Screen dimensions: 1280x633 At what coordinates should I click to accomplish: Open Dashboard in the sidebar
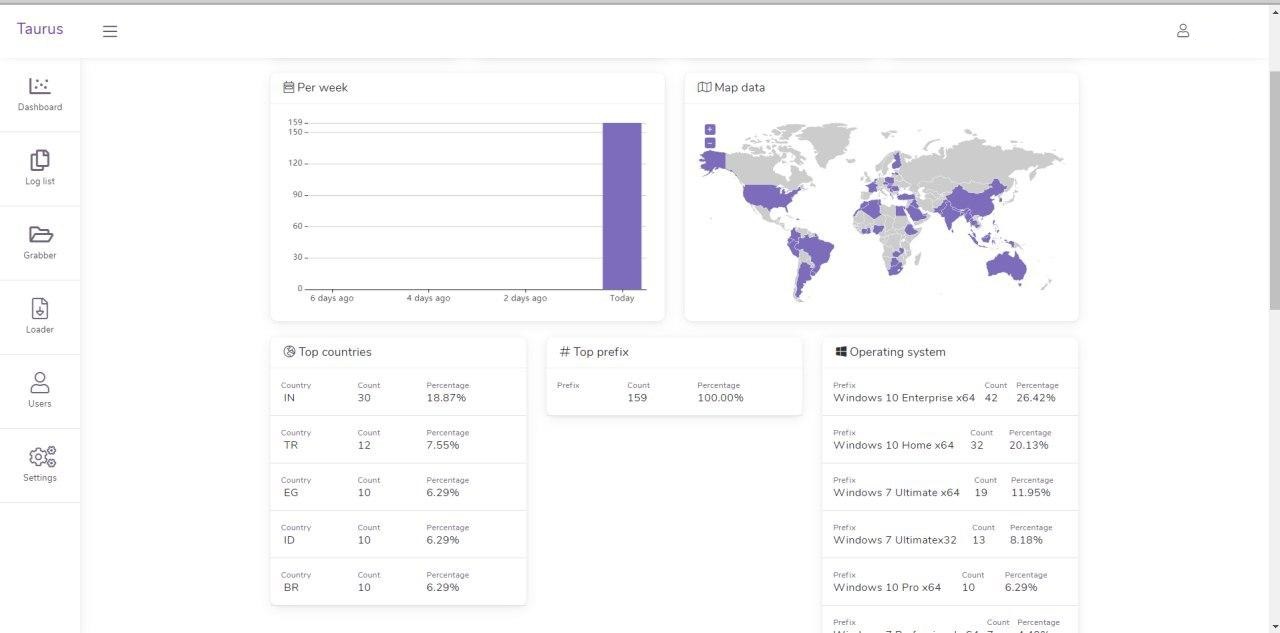click(40, 95)
